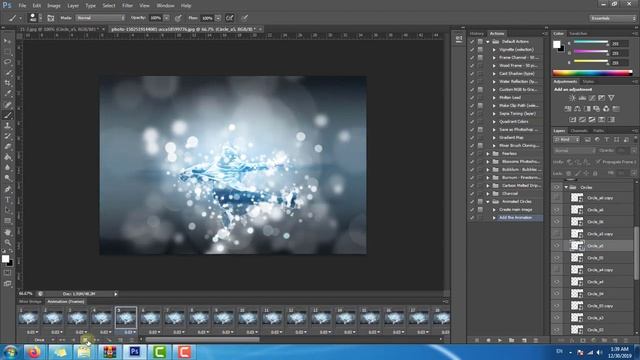Pick a color from the spectrum ramp
640x360 pixels.
coord(592,73)
